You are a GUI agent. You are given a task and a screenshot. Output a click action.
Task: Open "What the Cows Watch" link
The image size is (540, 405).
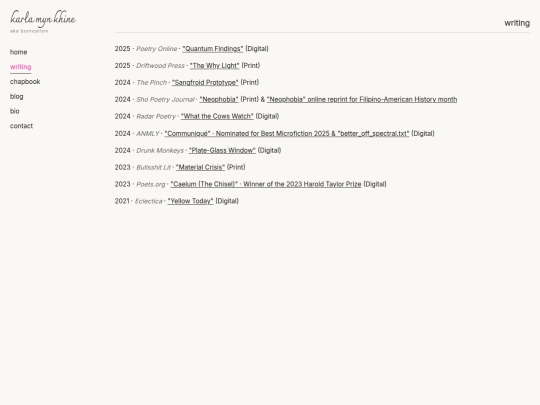217,116
